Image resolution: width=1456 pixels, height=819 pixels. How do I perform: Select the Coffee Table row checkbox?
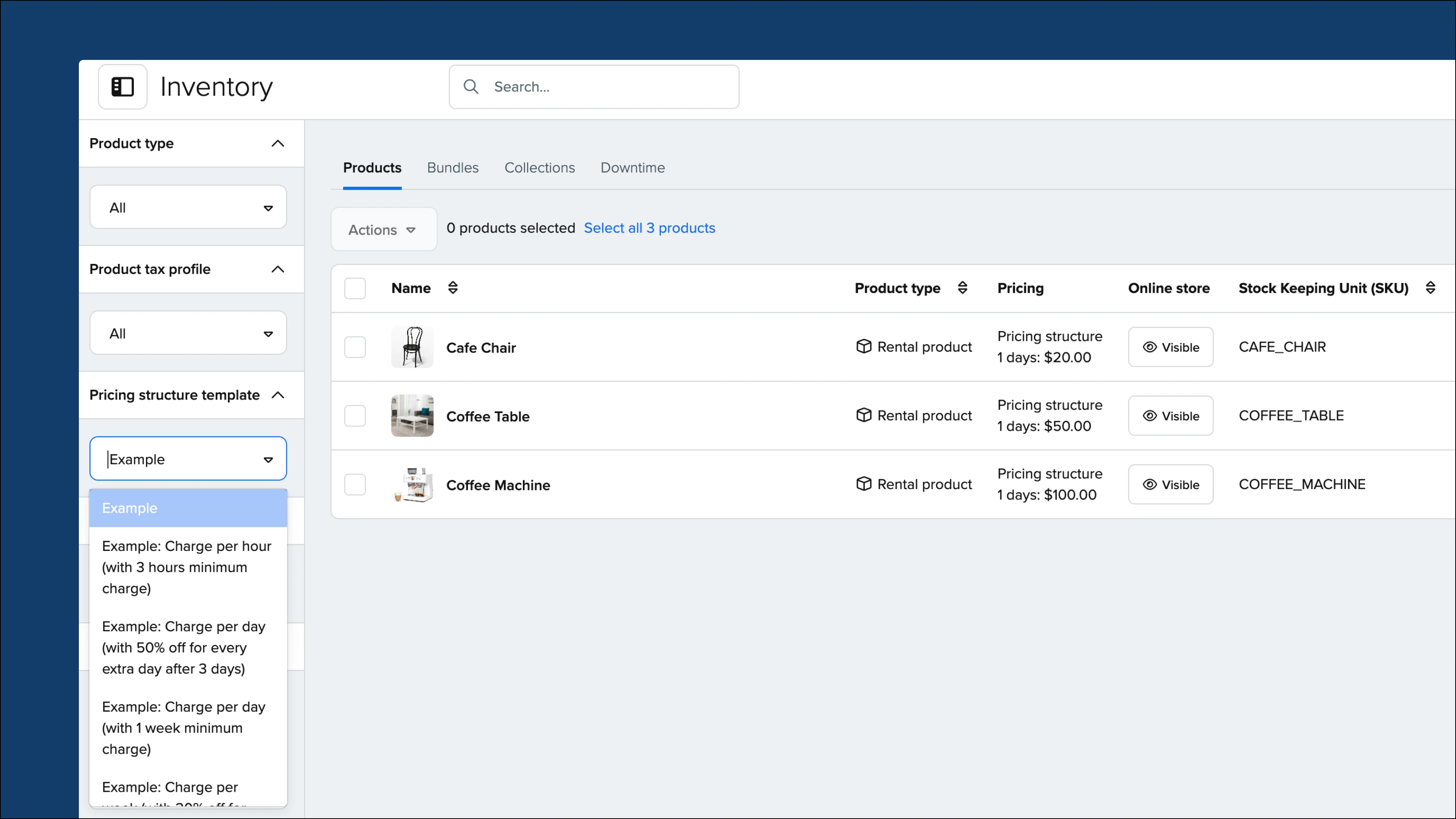pos(355,416)
